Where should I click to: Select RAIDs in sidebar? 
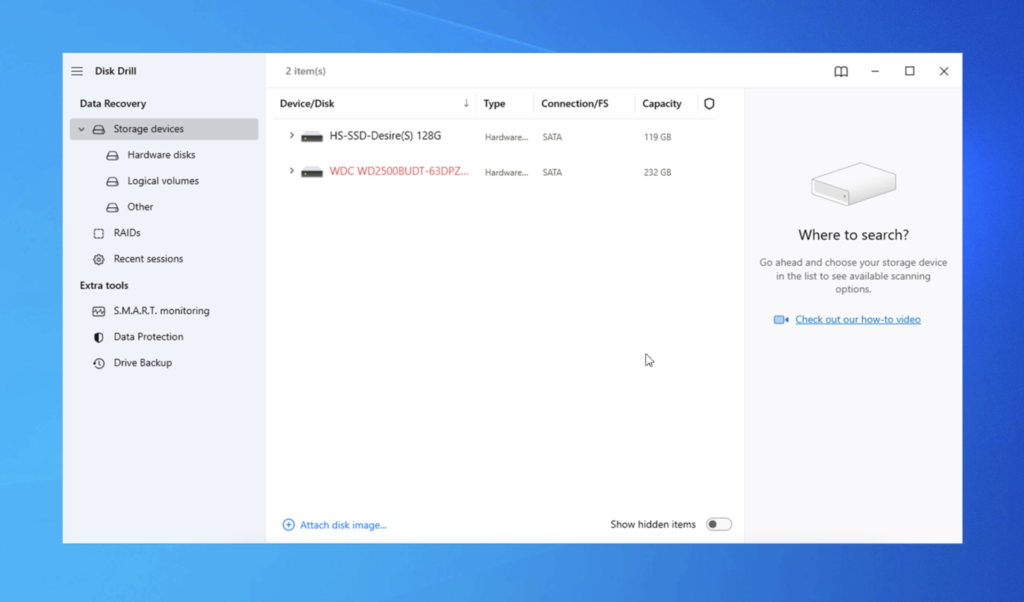point(127,233)
